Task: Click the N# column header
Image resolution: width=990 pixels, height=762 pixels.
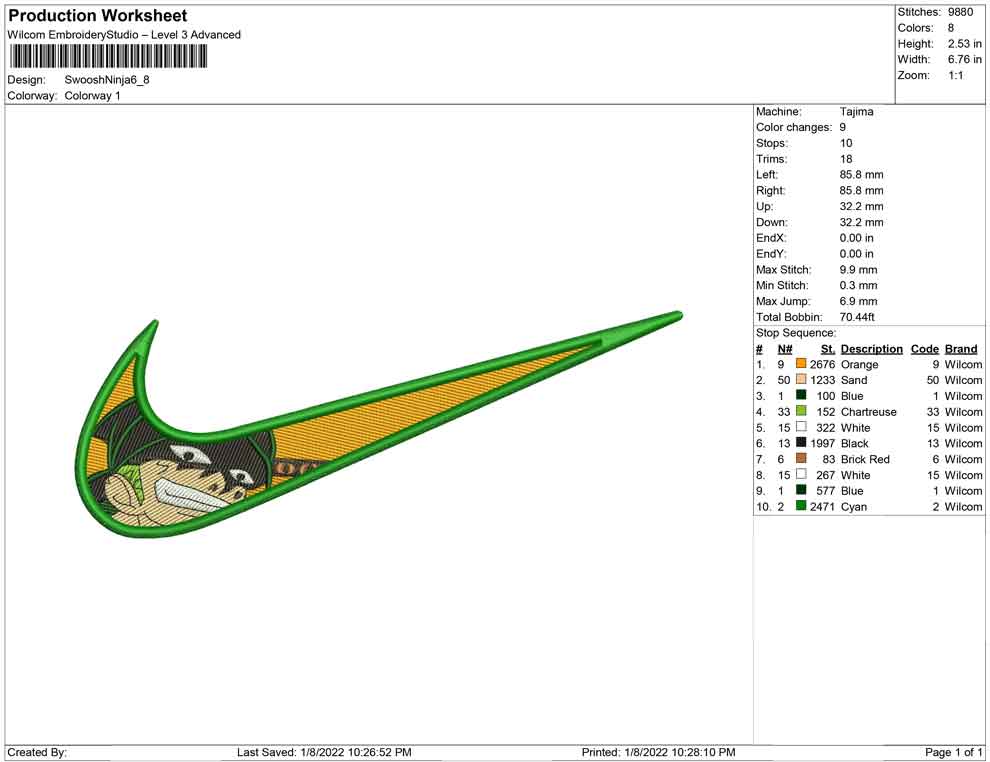Action: click(x=785, y=349)
